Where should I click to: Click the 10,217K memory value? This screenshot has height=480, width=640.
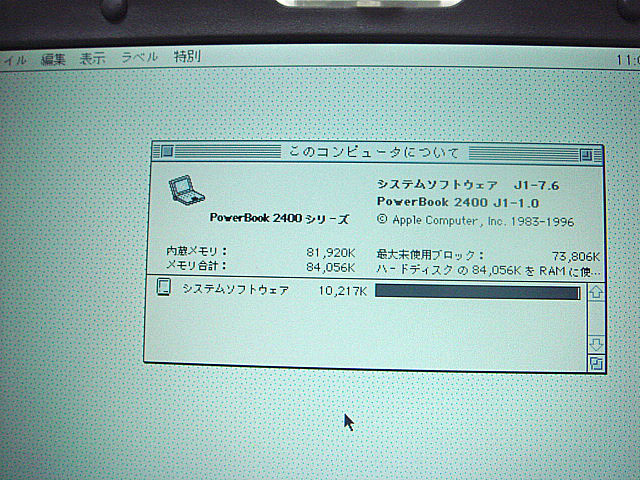coord(342,291)
